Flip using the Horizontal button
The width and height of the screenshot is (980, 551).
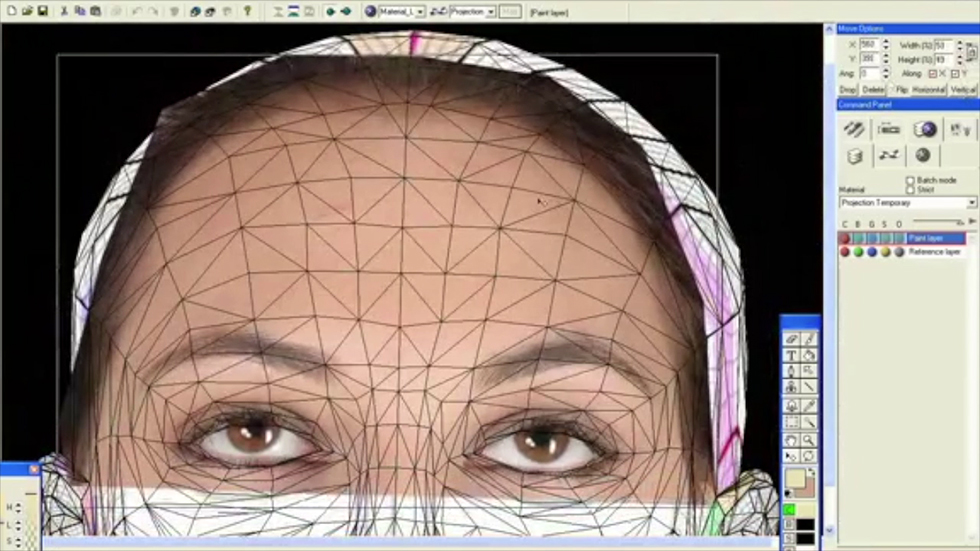[x=928, y=90]
